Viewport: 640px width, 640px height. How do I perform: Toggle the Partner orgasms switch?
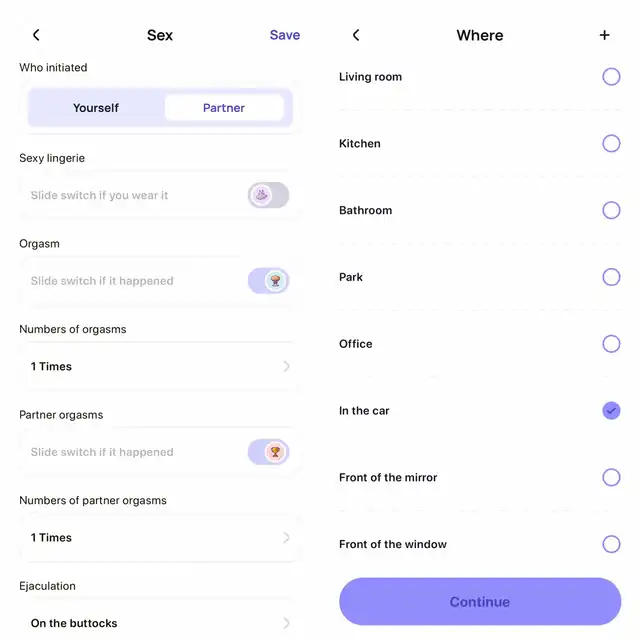268,452
